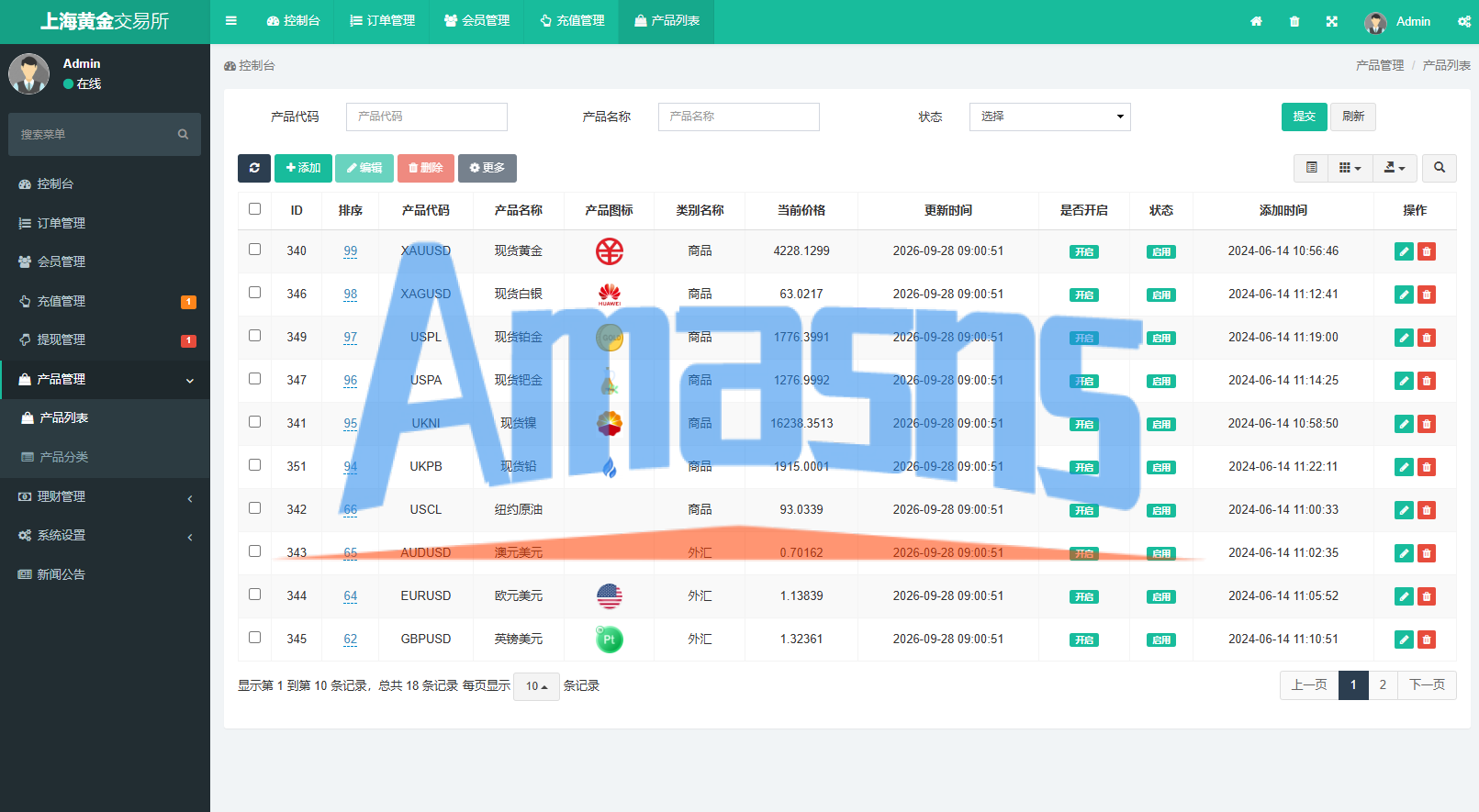Click the table search magnifier button
This screenshot has height=812, width=1479.
(x=1440, y=168)
